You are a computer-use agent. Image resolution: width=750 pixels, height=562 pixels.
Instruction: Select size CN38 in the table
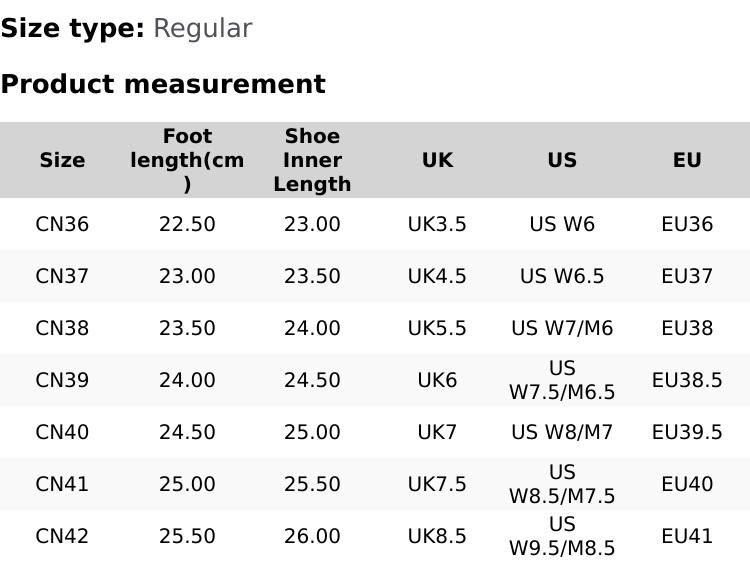(x=62, y=328)
